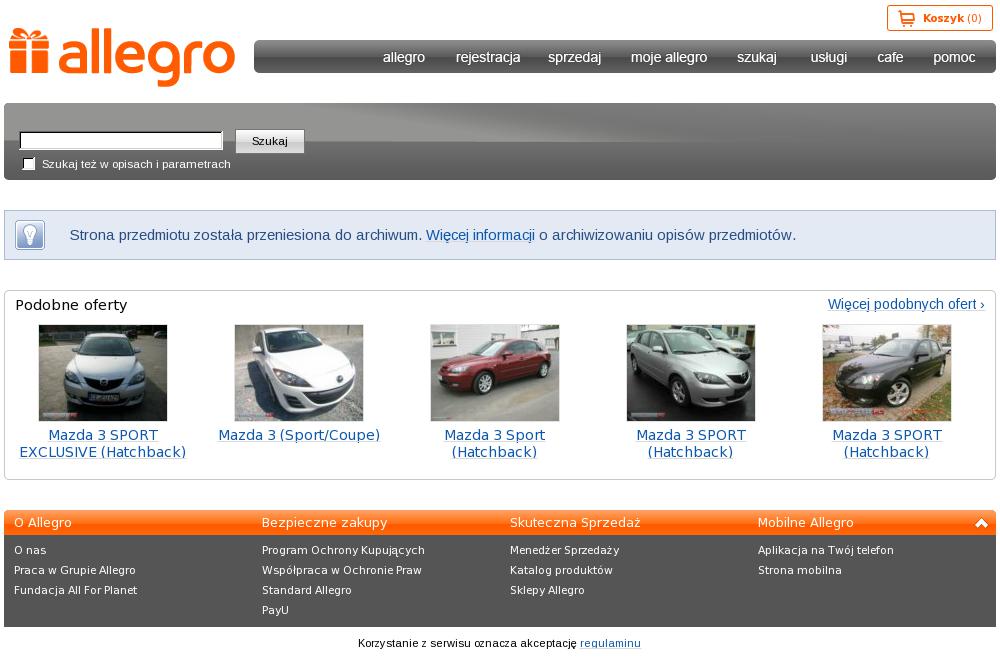Open 'pomoc' help menu item
This screenshot has height=663, width=1000.
pos(954,57)
